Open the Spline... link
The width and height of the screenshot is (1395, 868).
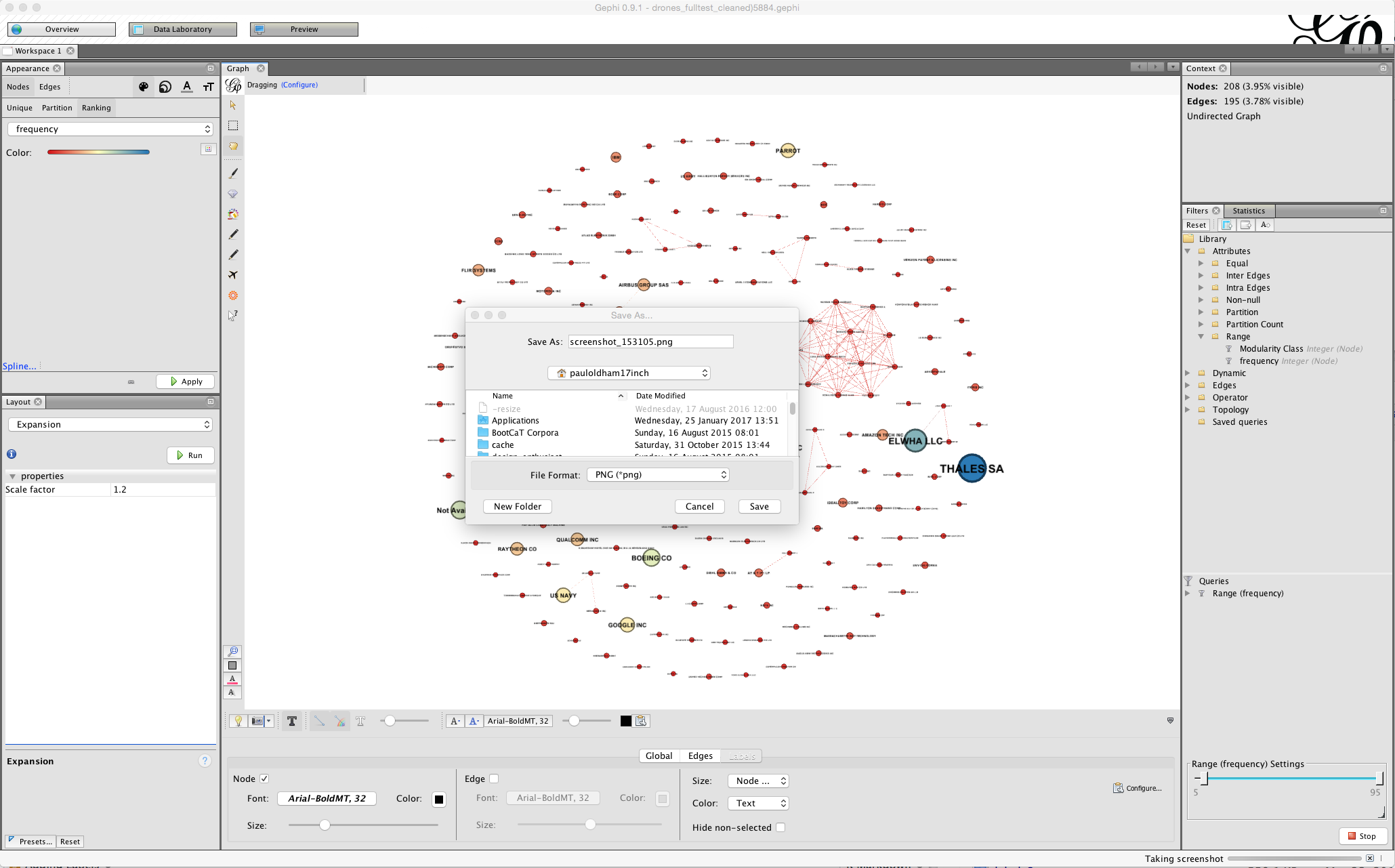pos(20,366)
